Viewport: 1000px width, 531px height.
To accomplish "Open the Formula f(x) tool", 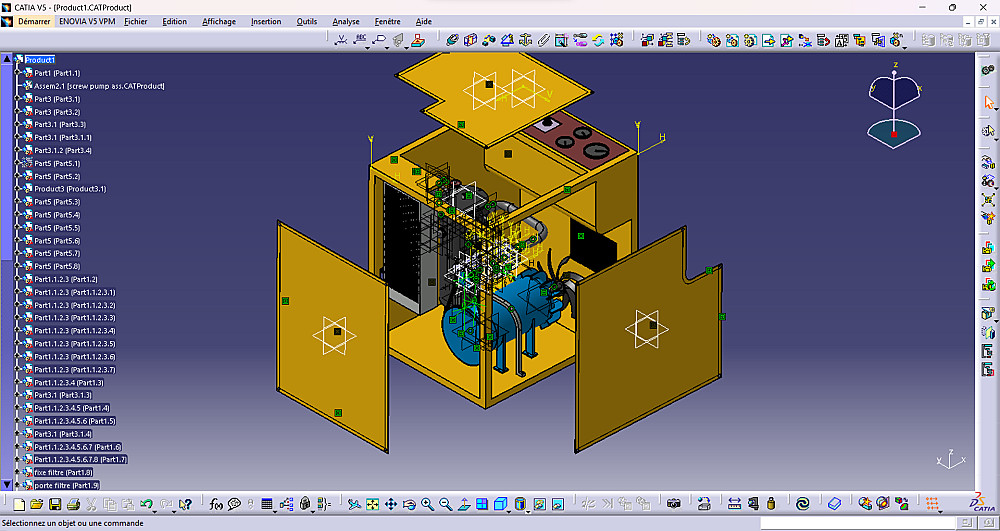I will coord(216,504).
